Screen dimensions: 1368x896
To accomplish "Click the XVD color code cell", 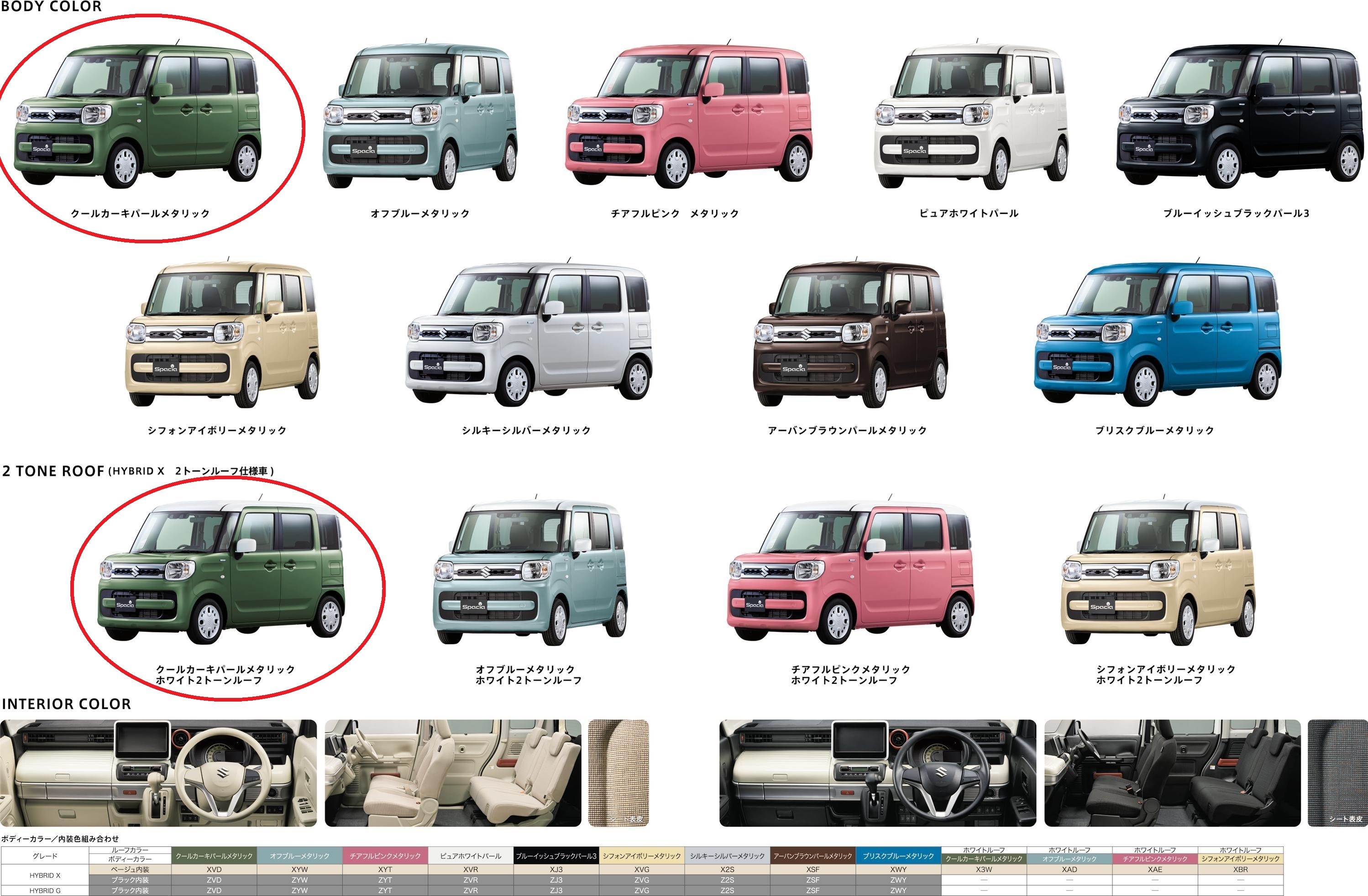I will (214, 870).
